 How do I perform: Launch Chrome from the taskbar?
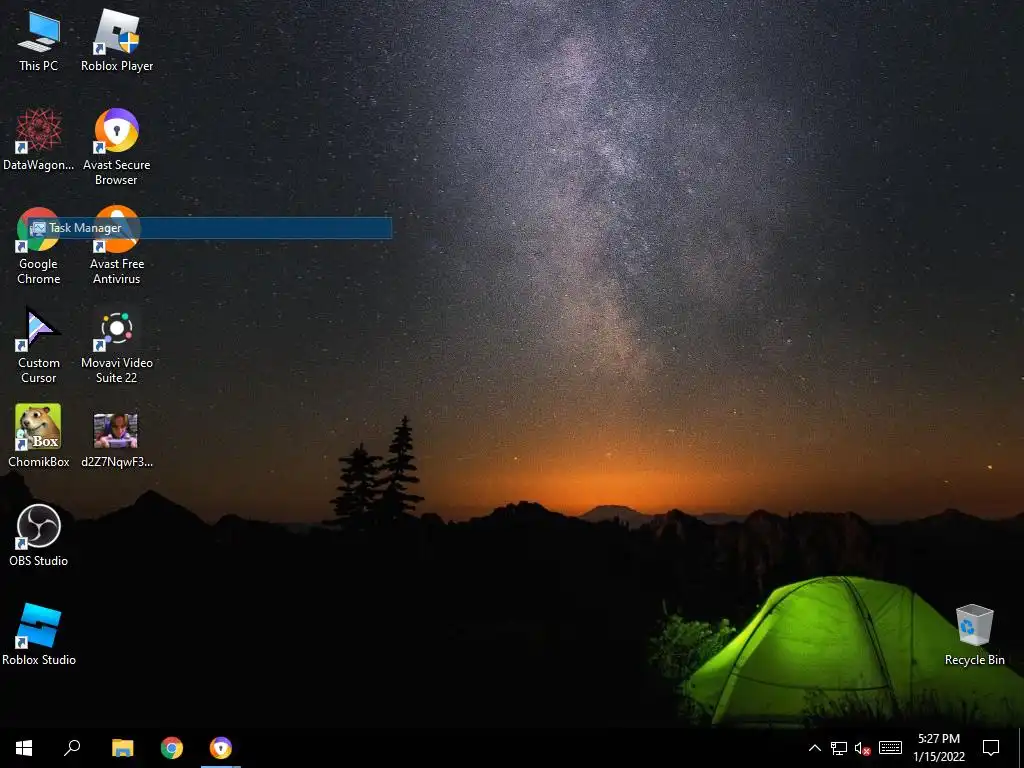click(172, 748)
